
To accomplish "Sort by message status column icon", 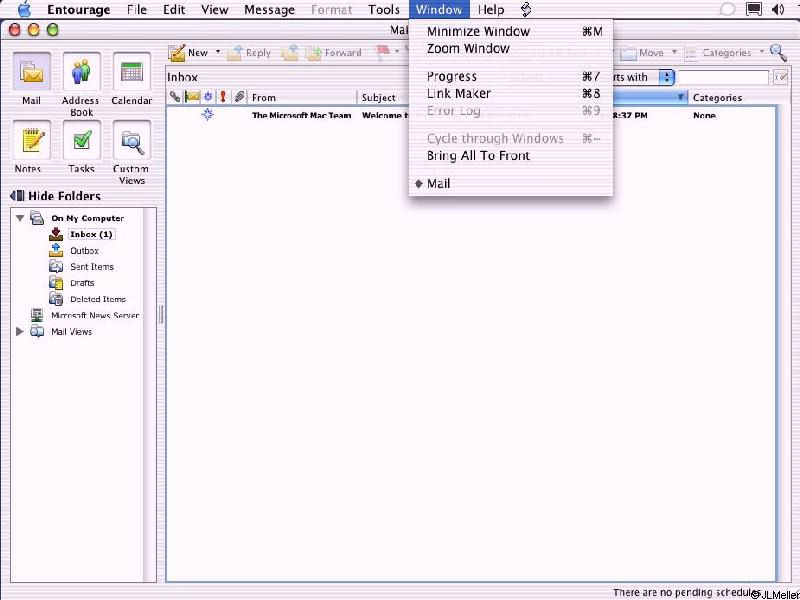I will 208,96.
